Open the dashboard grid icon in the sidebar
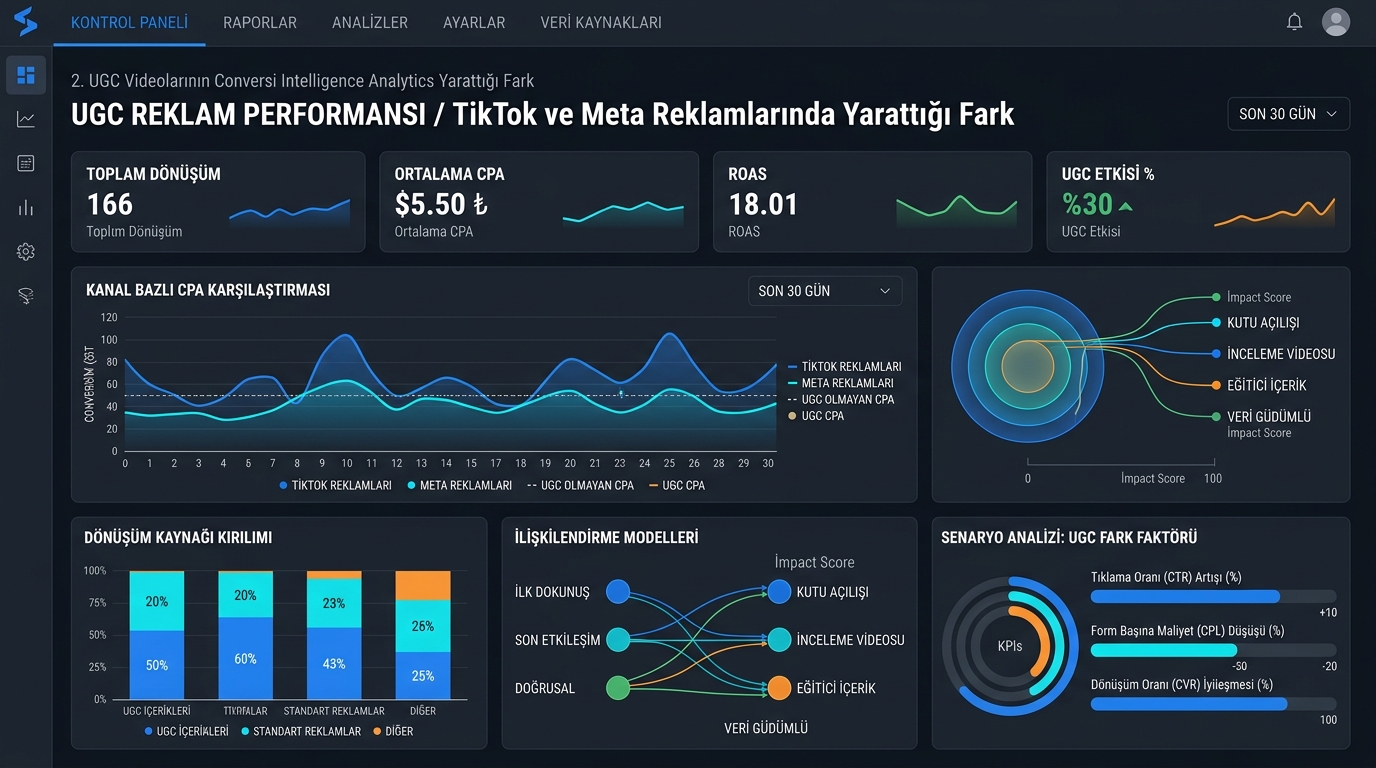 point(26,75)
